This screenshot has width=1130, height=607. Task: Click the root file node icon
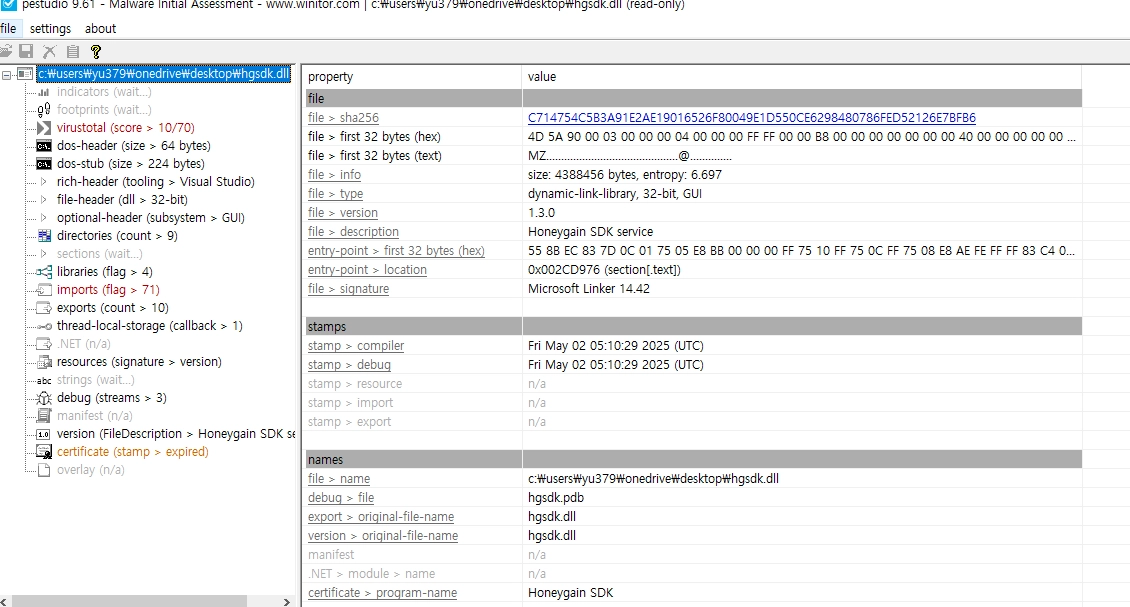(25, 74)
